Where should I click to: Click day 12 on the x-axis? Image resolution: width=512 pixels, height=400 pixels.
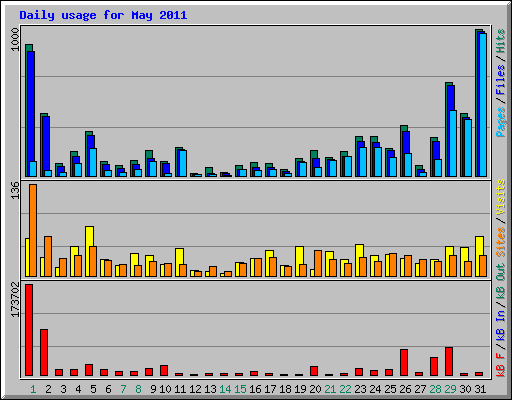[195, 389]
